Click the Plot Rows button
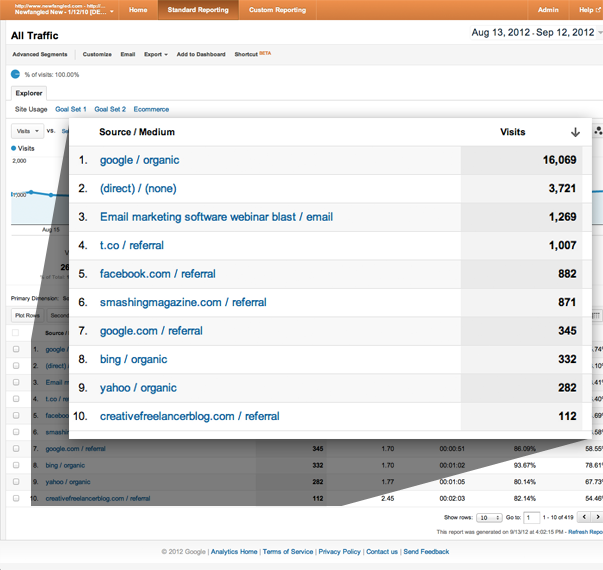The height and width of the screenshot is (570, 603). [x=27, y=315]
